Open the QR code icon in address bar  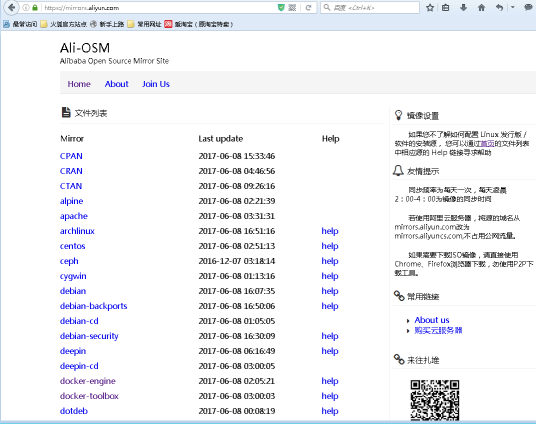point(292,8)
